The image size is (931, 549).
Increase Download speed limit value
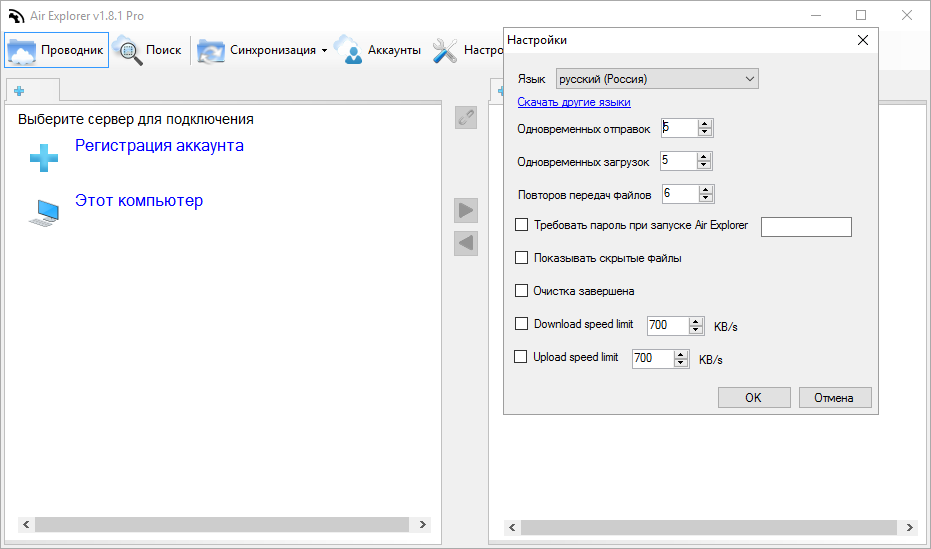coord(696,321)
